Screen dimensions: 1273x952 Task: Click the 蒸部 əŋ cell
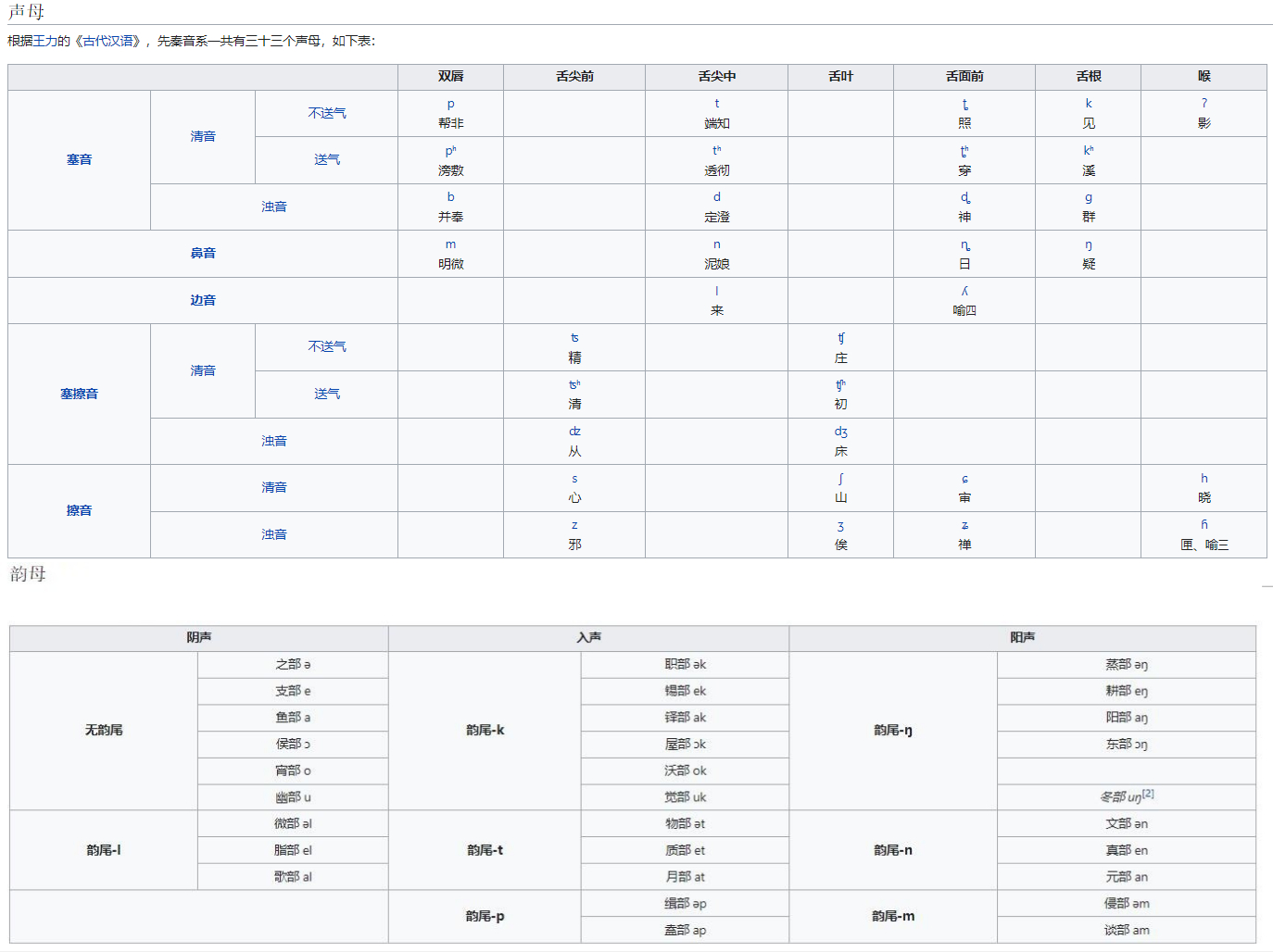1127,665
